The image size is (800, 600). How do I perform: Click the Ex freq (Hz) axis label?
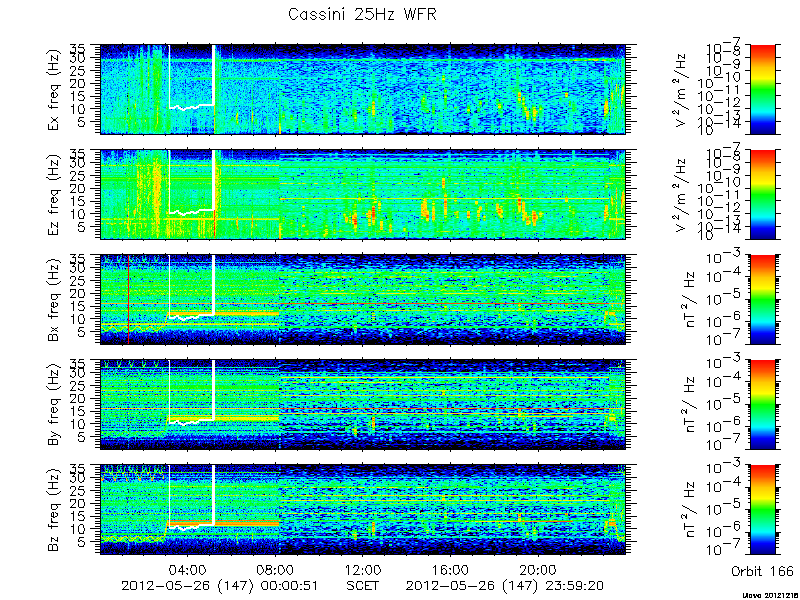[55, 90]
